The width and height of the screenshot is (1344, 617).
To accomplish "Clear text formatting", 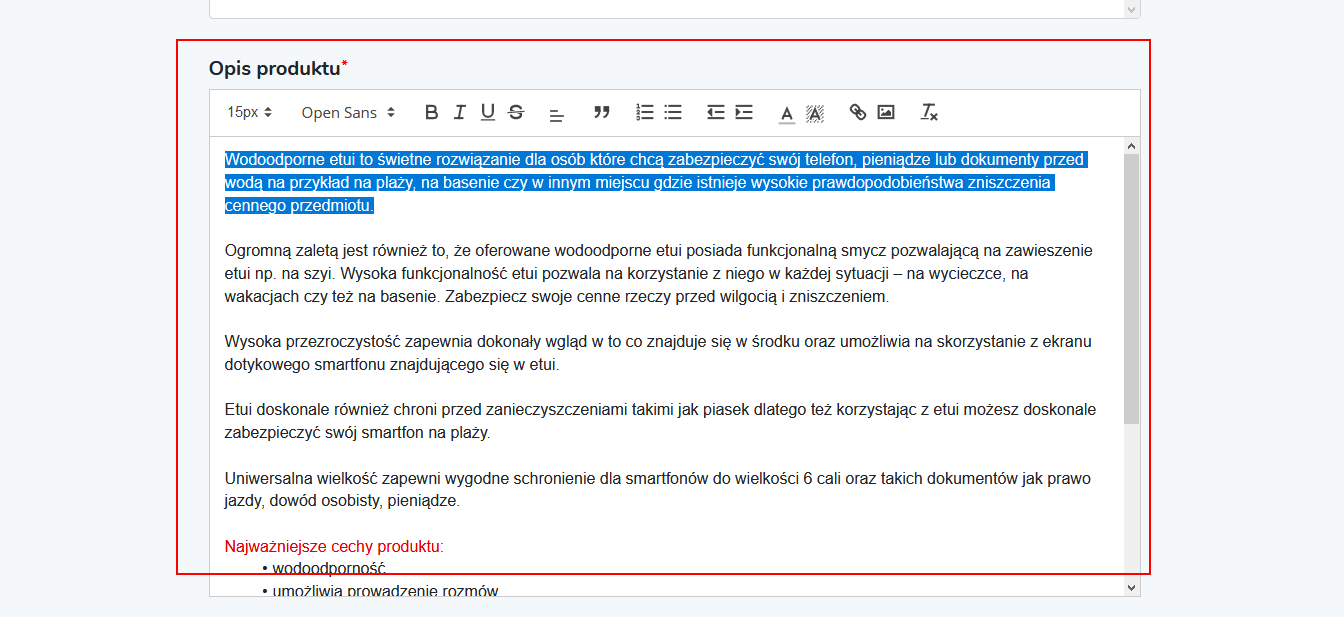I will point(929,113).
